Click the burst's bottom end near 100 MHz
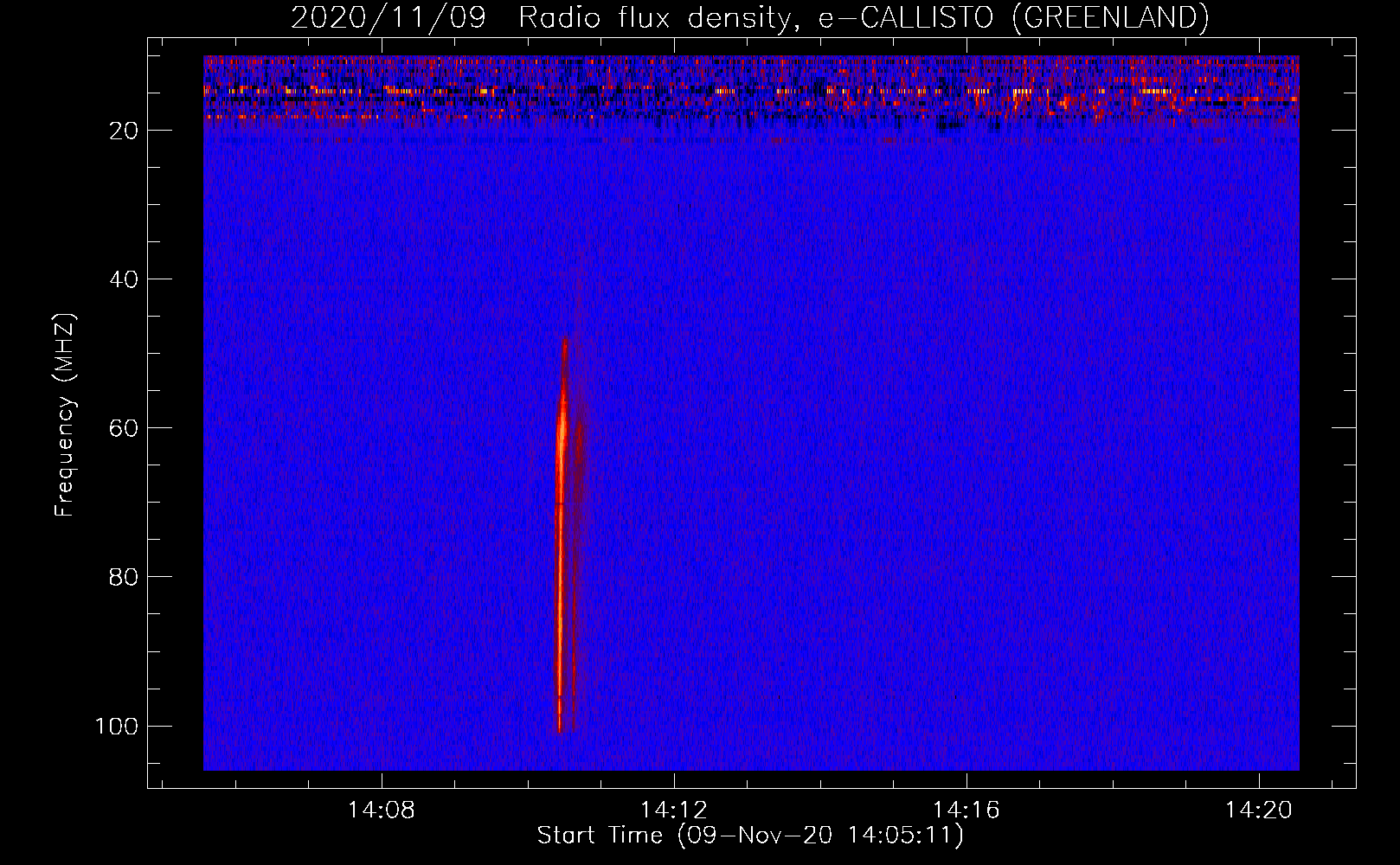 559,725
